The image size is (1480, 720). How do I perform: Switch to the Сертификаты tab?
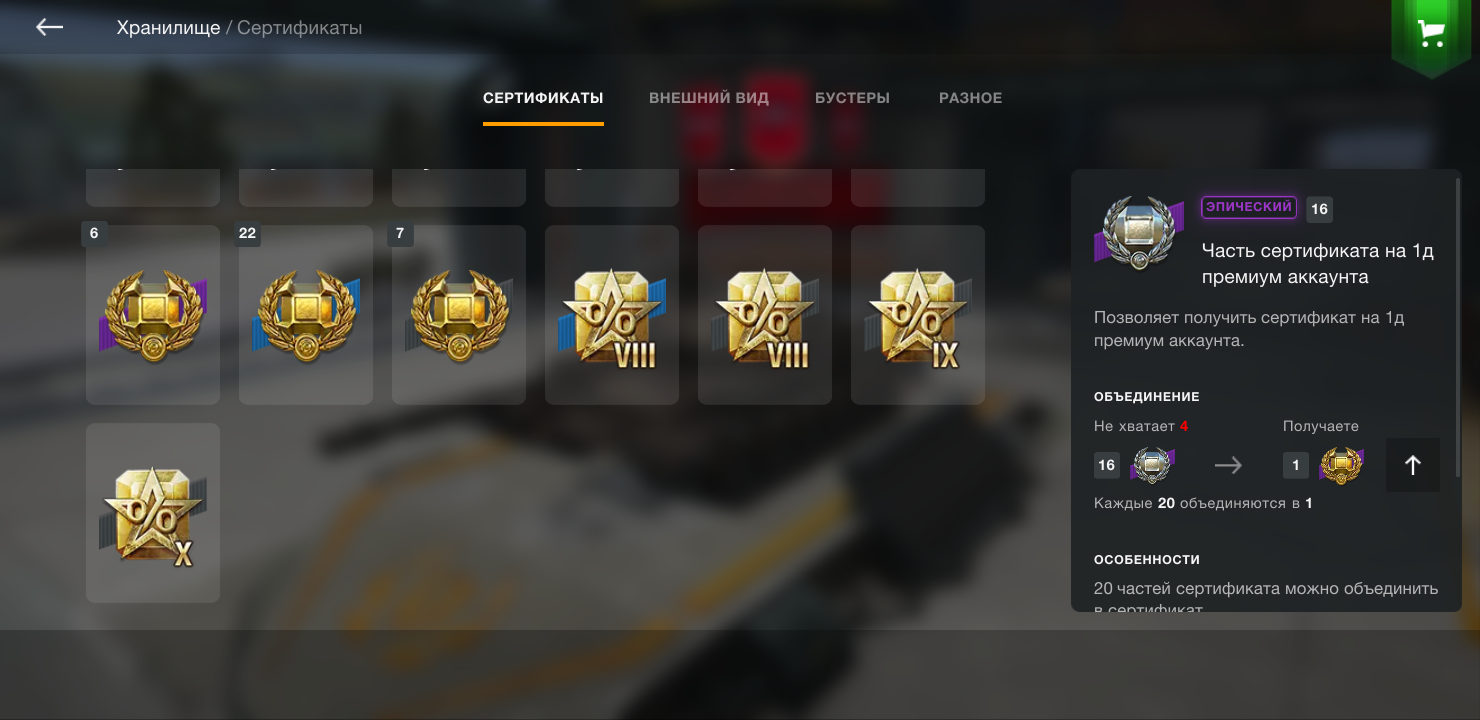click(x=543, y=98)
